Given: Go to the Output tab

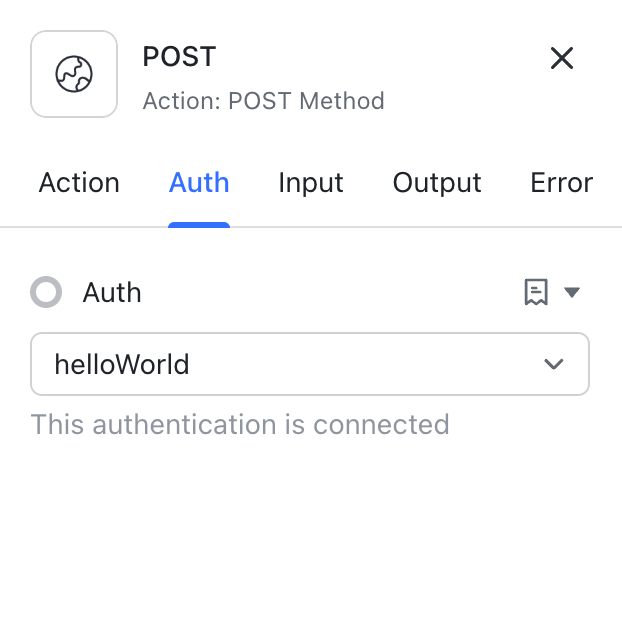Looking at the screenshot, I should point(437,183).
